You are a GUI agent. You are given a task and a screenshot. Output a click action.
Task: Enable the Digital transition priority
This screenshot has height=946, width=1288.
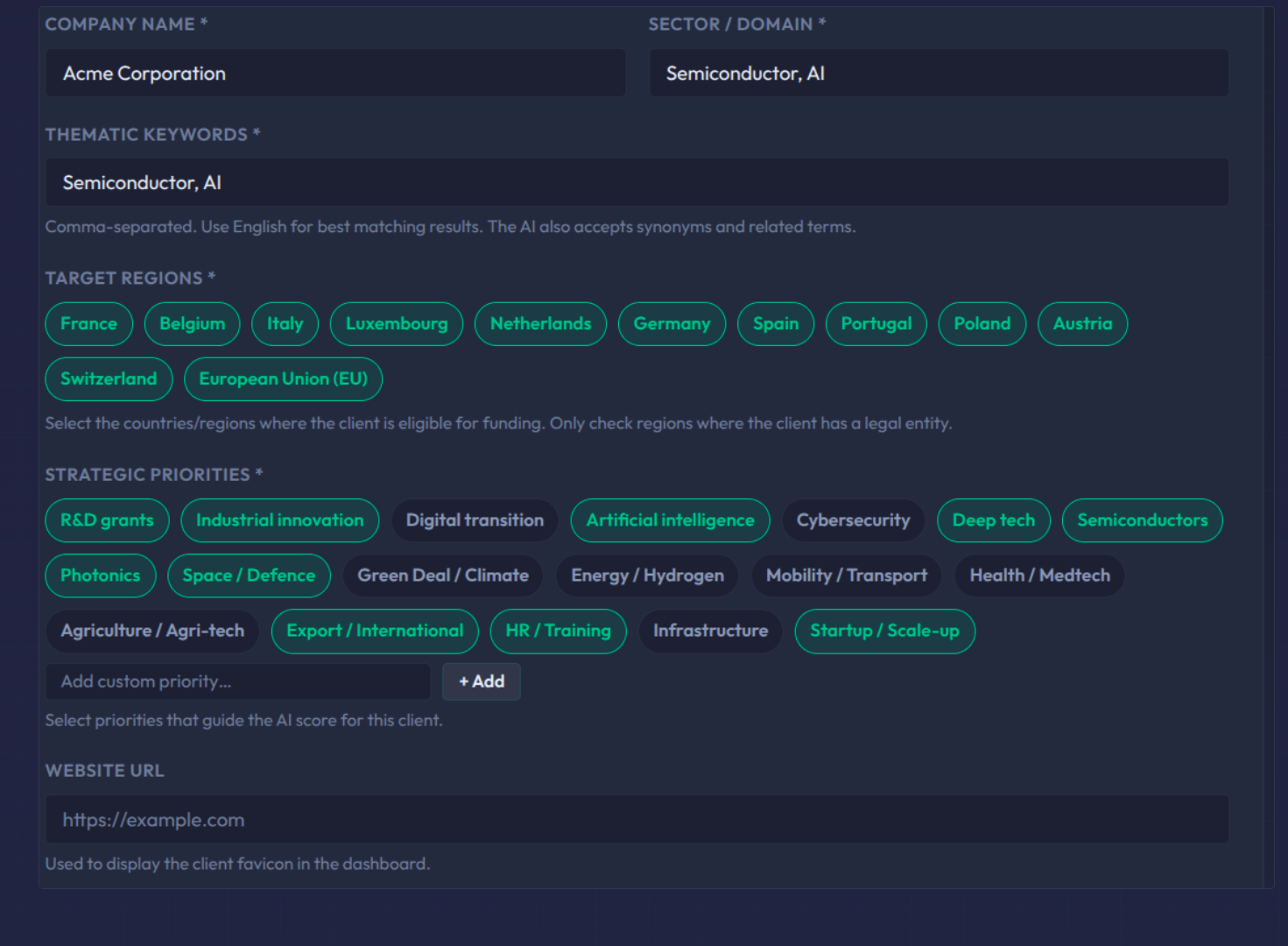click(x=475, y=520)
